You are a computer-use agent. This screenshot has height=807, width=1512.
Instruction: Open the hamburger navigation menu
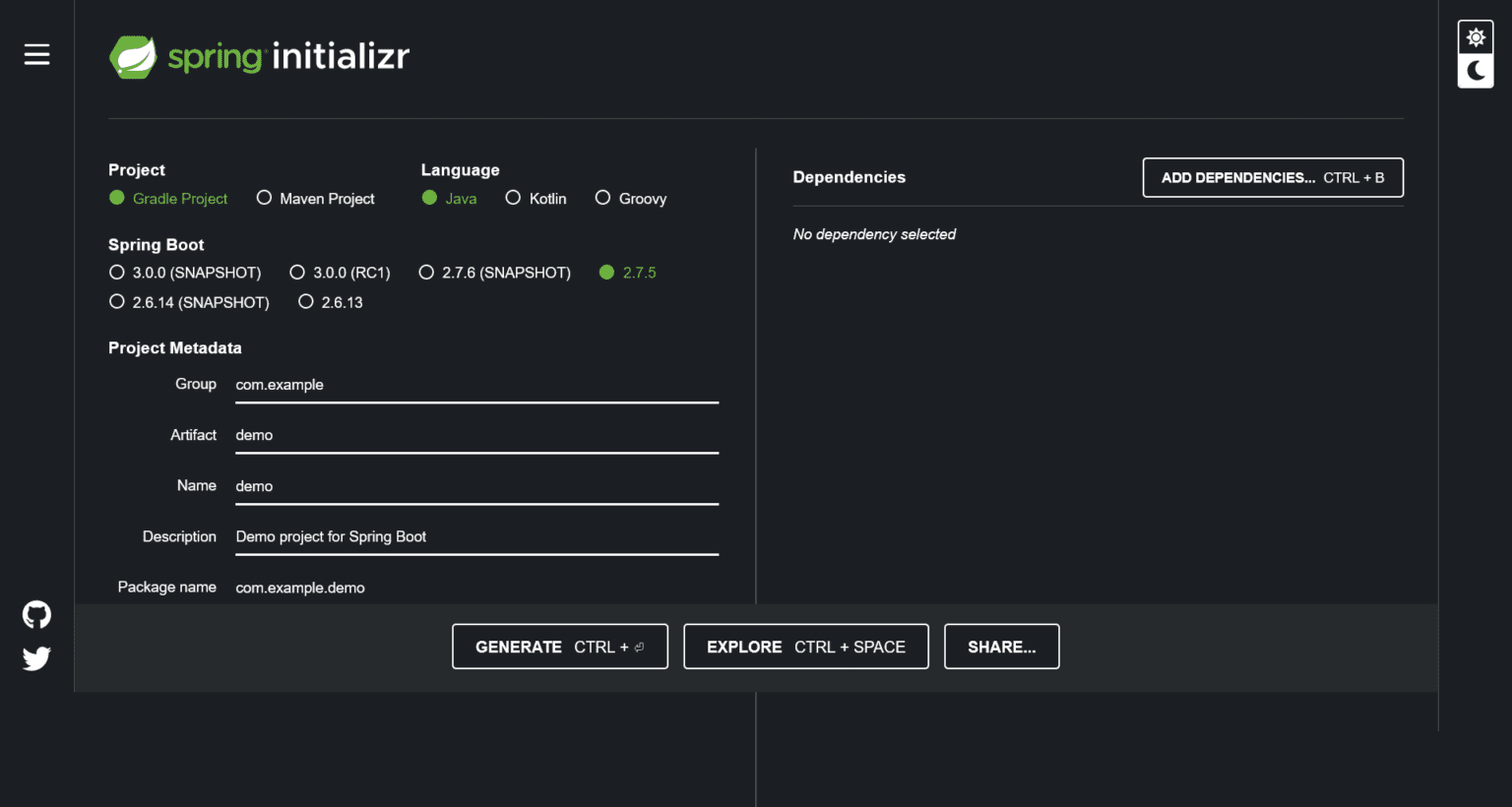click(x=36, y=54)
